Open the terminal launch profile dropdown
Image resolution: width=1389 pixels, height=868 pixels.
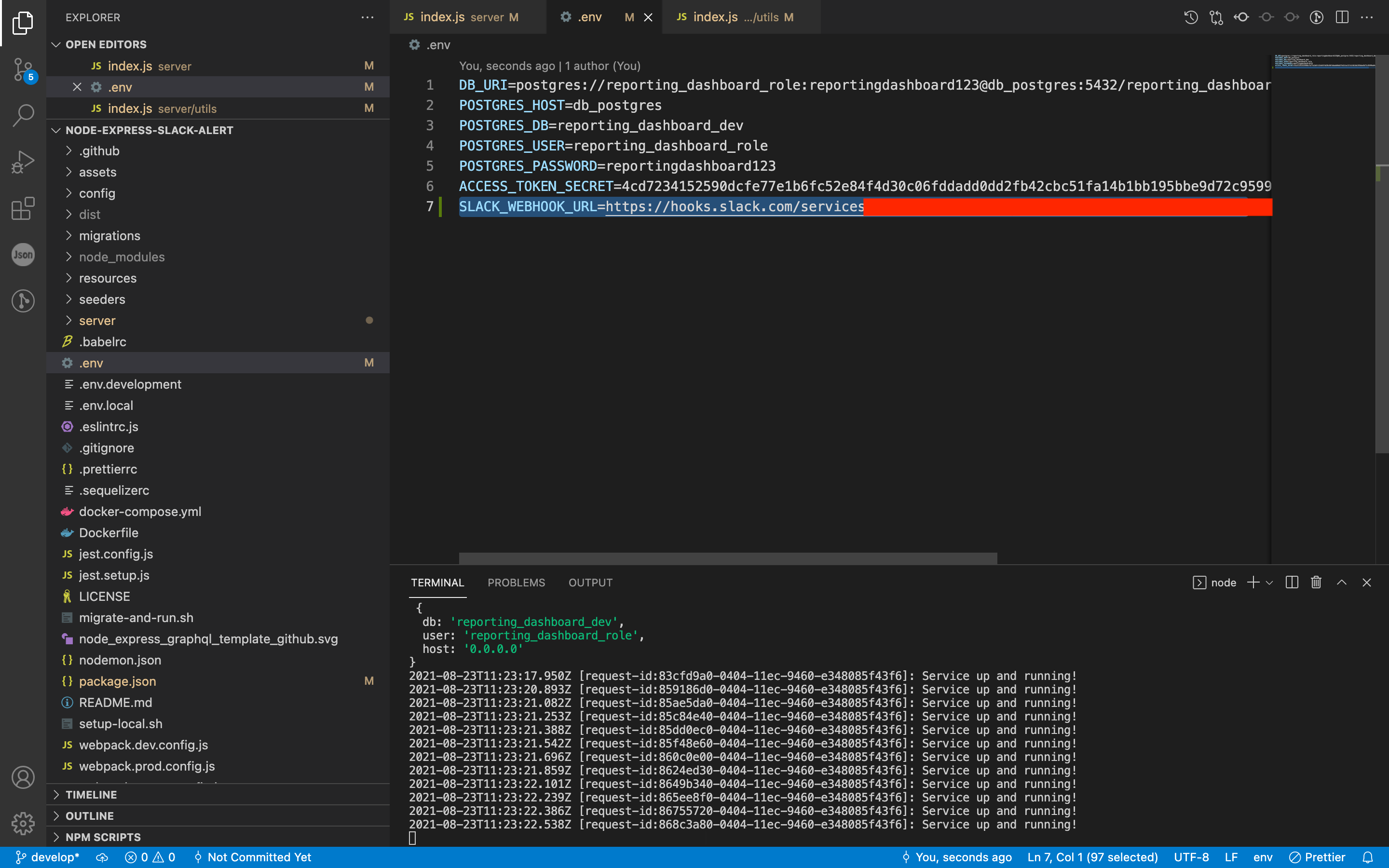pyautogui.click(x=1269, y=583)
